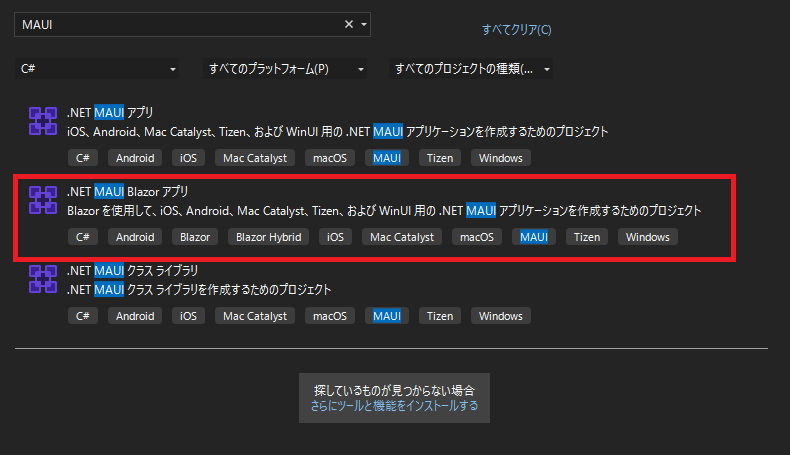This screenshot has width=790, height=455.
Task: Open the C# language filter dropdown
Action: coord(97,69)
